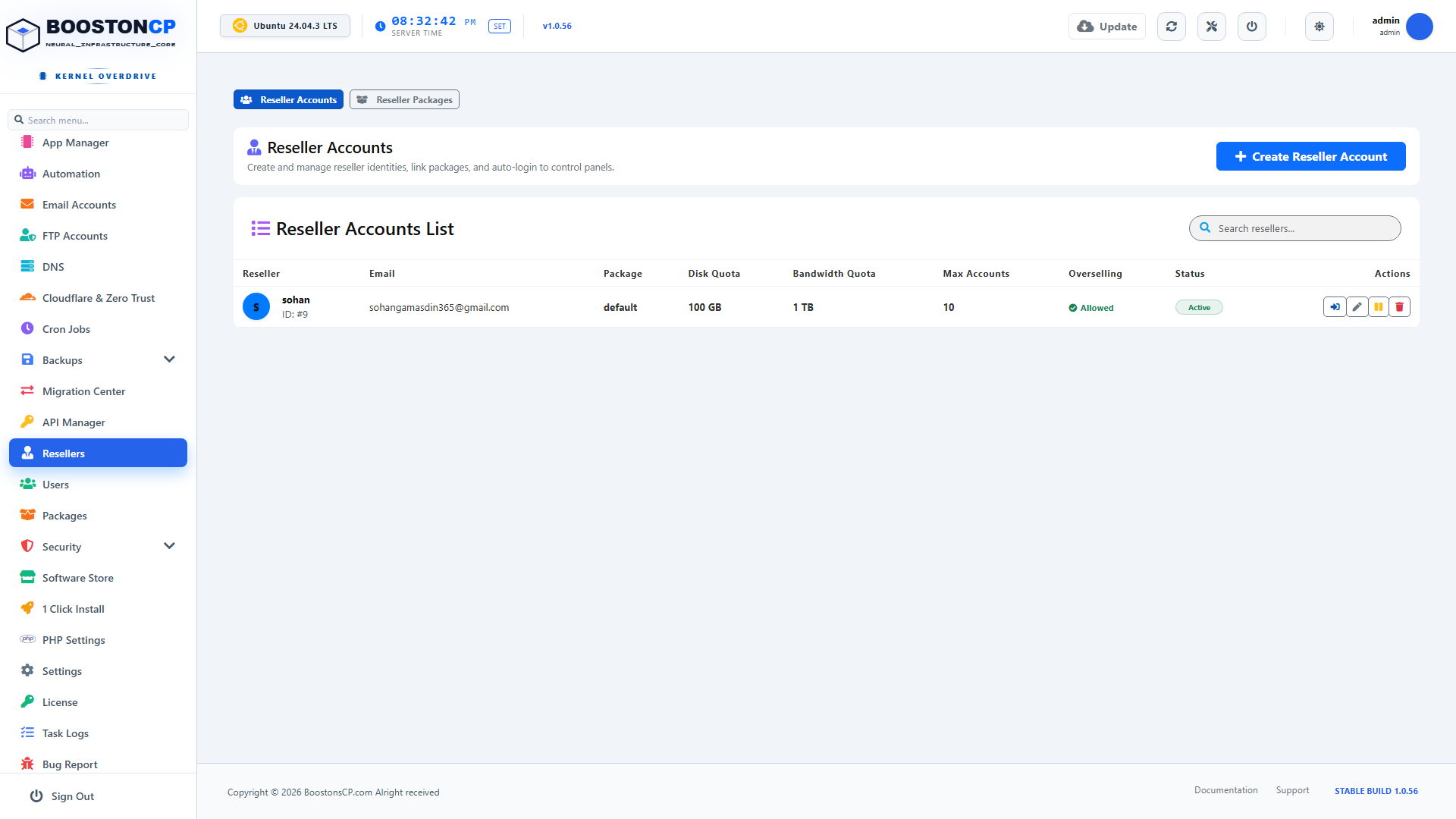The image size is (1456, 819).
Task: Open FTP Accounts page
Action: 98,236
